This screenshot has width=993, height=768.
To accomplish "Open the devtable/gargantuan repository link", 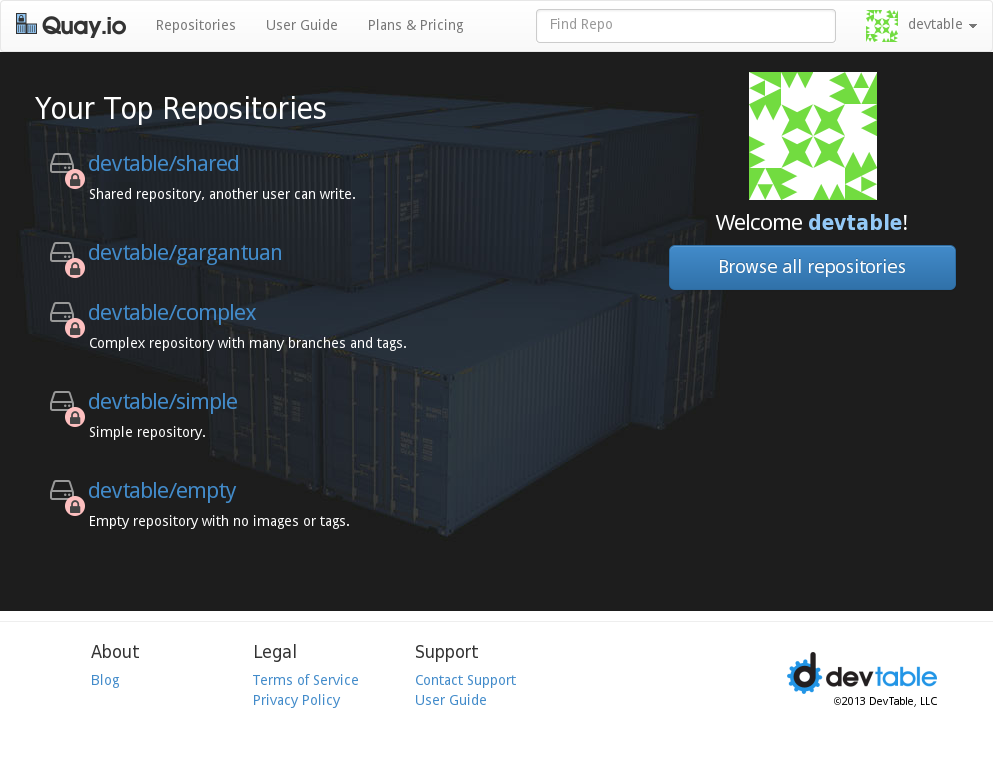I will [x=185, y=253].
